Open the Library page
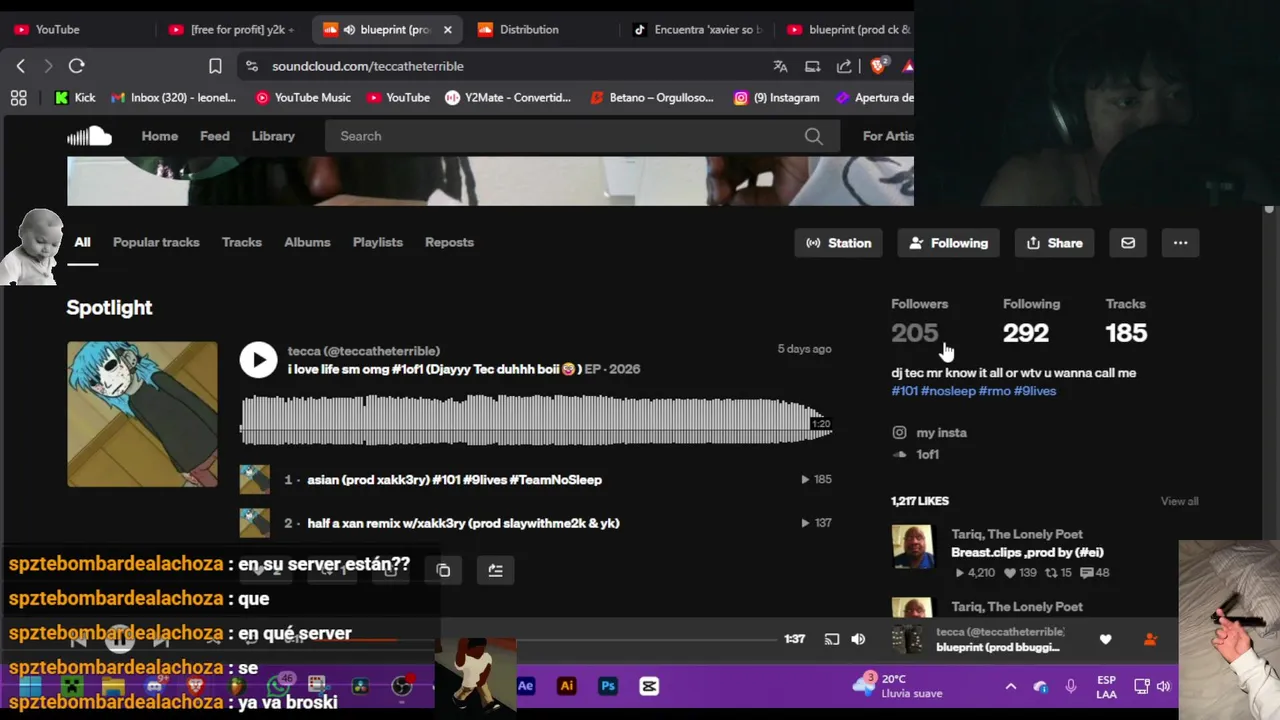Screen dimensions: 1280x720 pos(273,136)
